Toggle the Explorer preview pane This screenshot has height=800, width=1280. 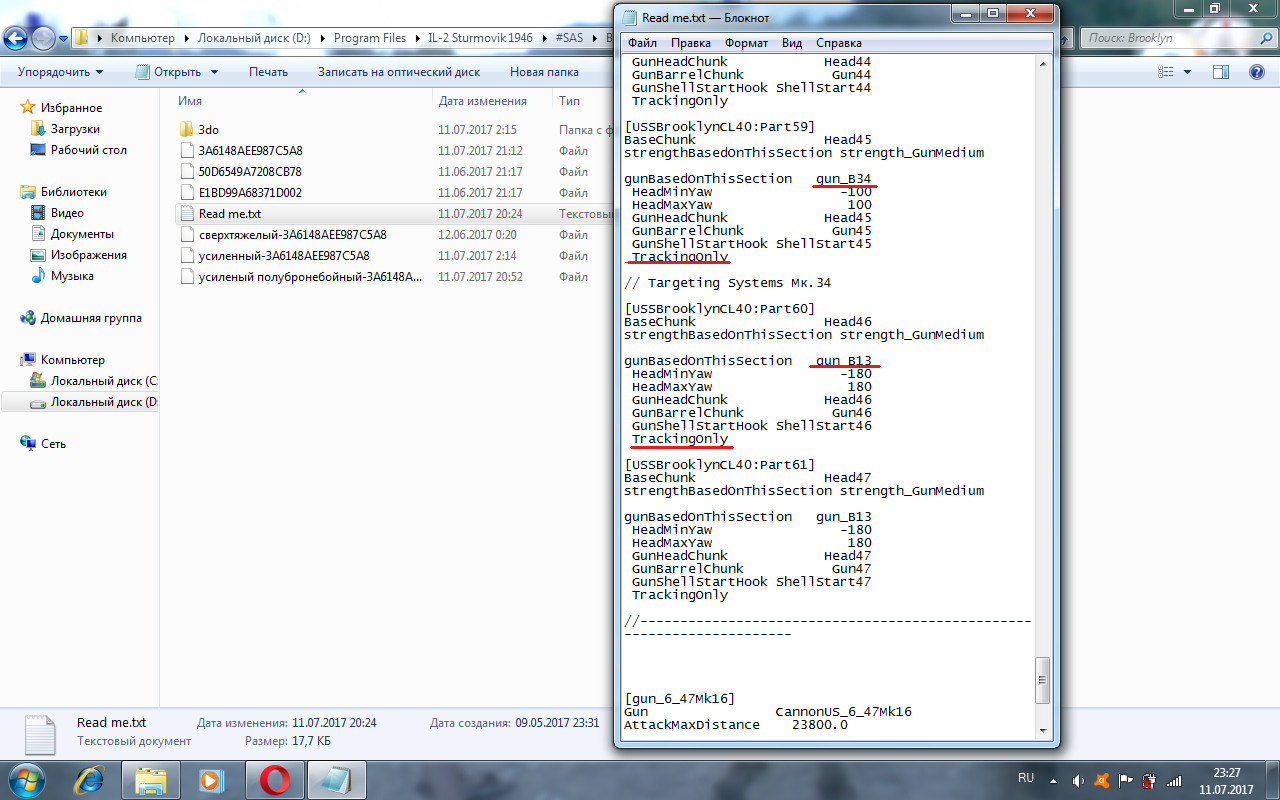pyautogui.click(x=1220, y=72)
